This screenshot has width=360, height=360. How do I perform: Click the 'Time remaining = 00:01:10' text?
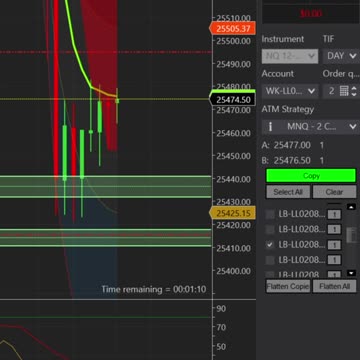154,289
